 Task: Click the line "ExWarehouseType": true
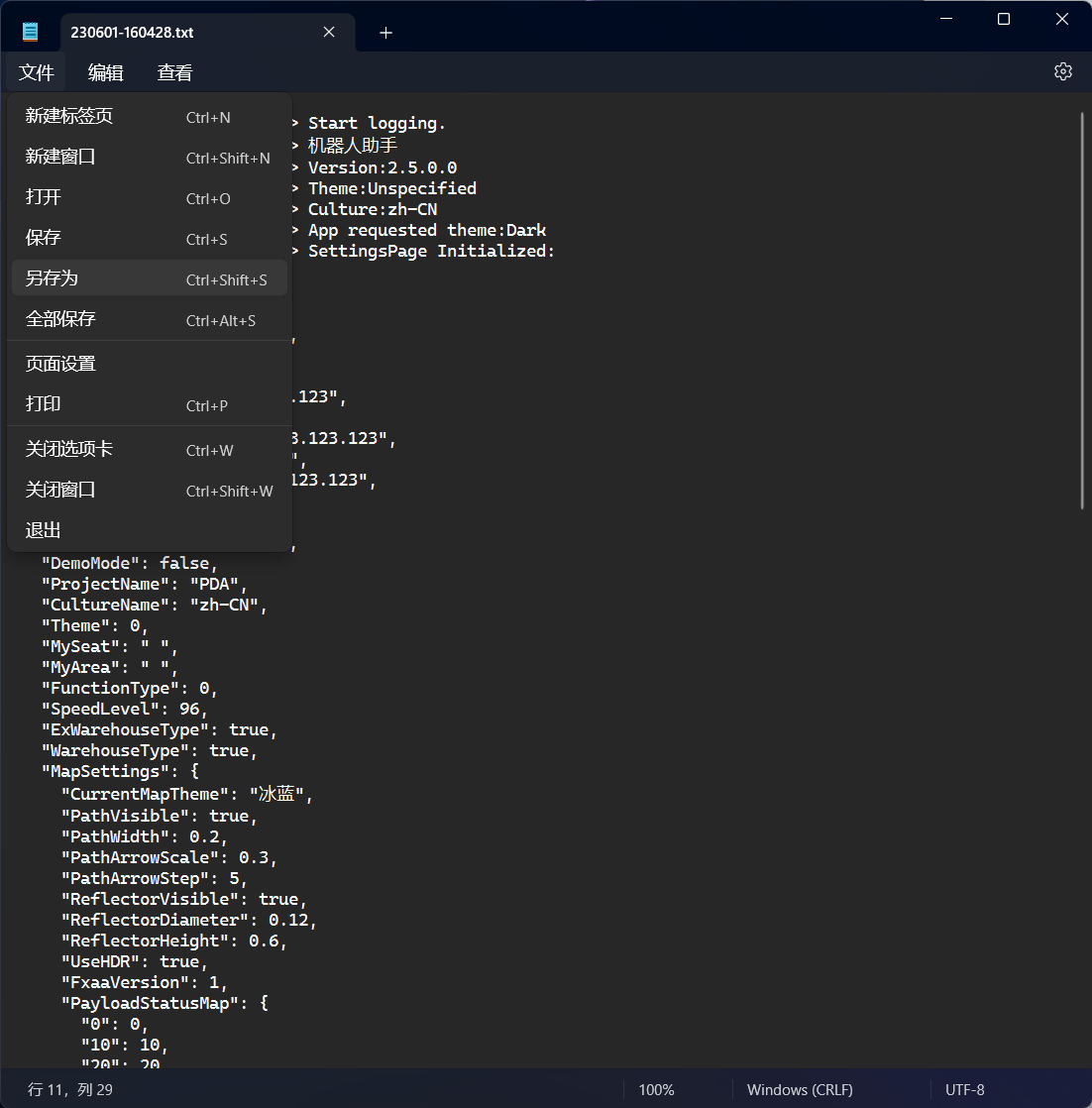tap(159, 730)
